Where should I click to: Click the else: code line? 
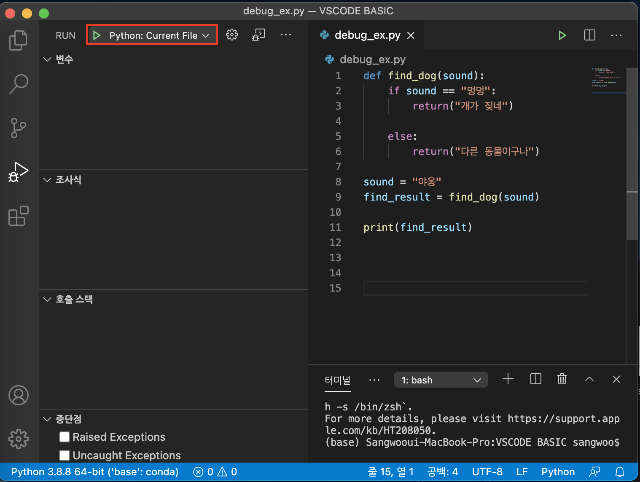point(402,136)
